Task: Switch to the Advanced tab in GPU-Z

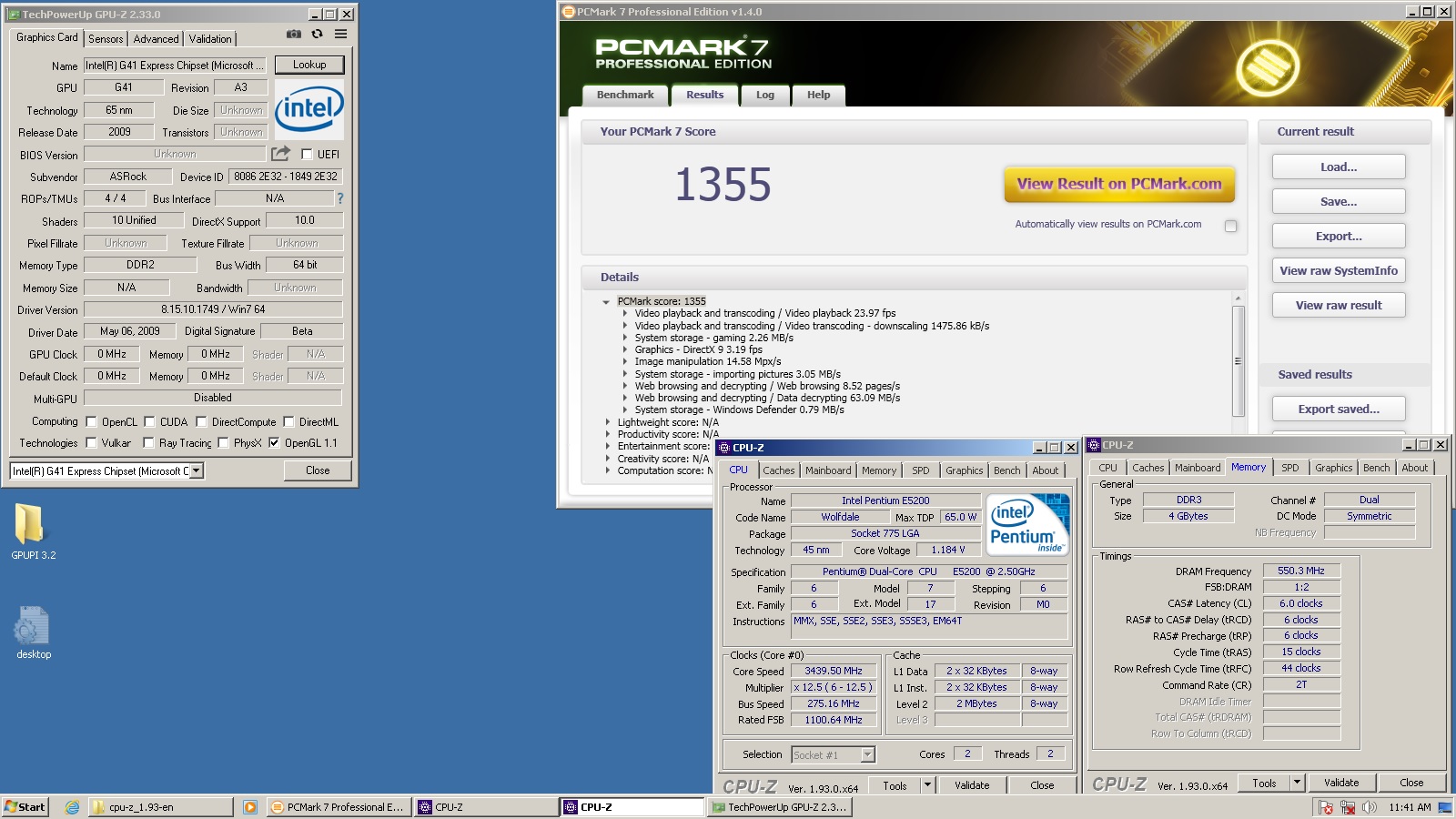Action: (x=156, y=39)
